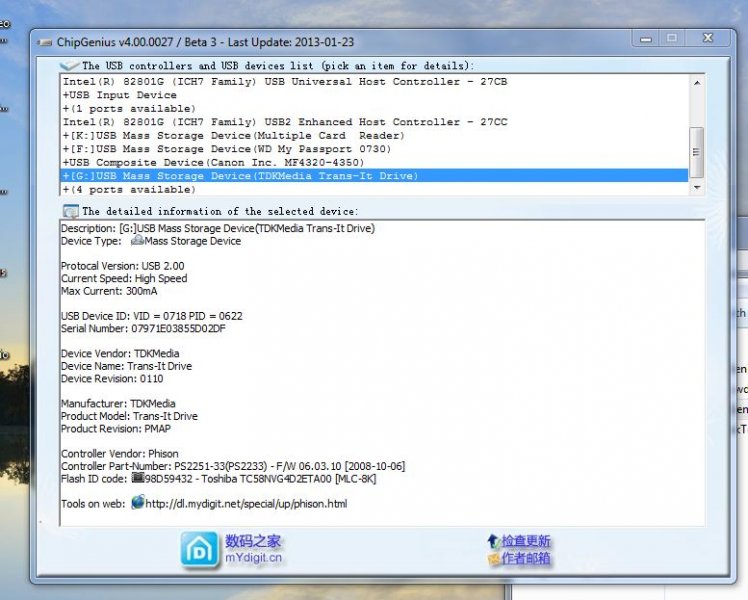Select the [K:] Multiple Card Reader row
The width and height of the screenshot is (748, 600).
(x=374, y=135)
